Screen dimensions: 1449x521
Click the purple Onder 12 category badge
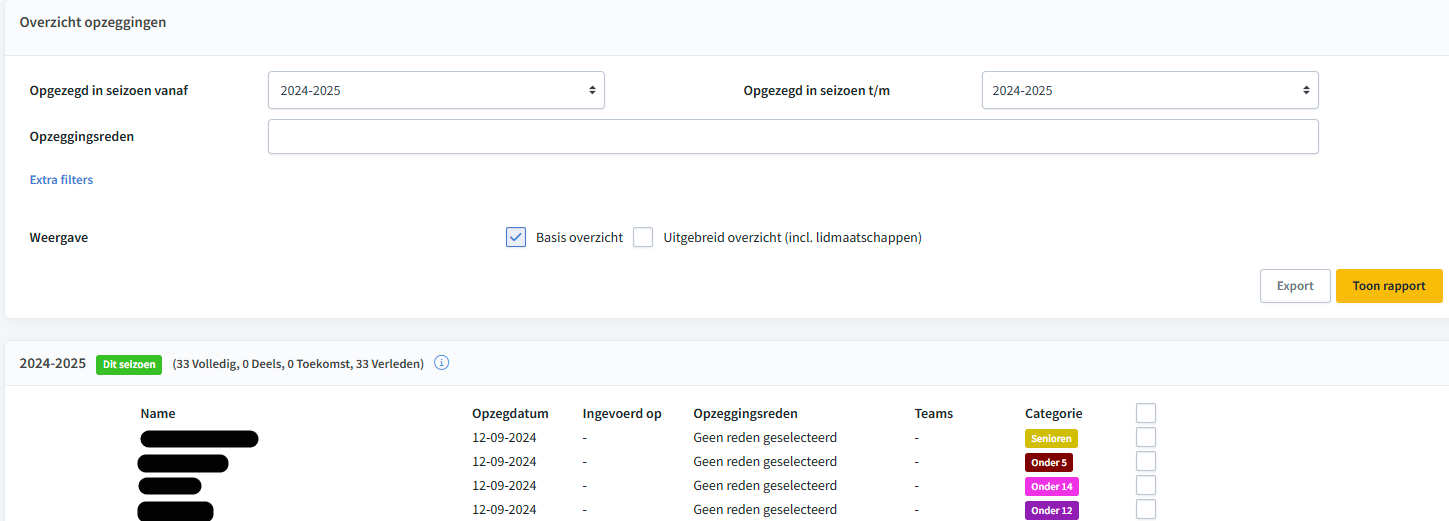pos(1051,510)
